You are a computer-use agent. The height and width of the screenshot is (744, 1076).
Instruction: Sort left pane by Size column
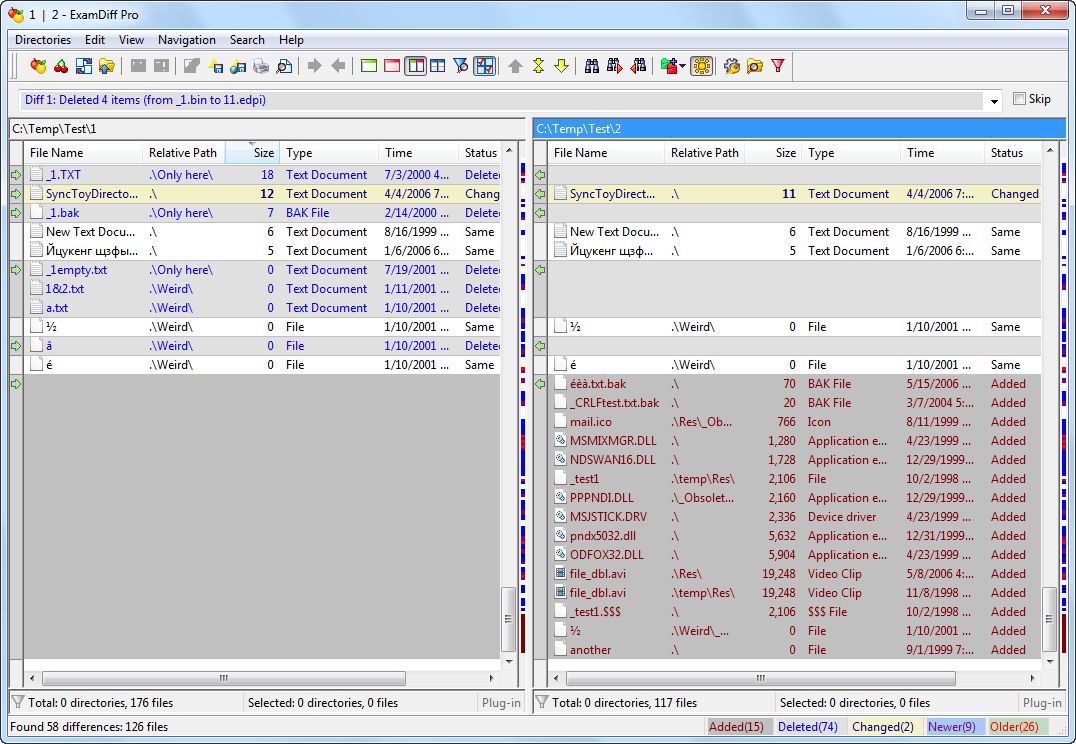253,152
